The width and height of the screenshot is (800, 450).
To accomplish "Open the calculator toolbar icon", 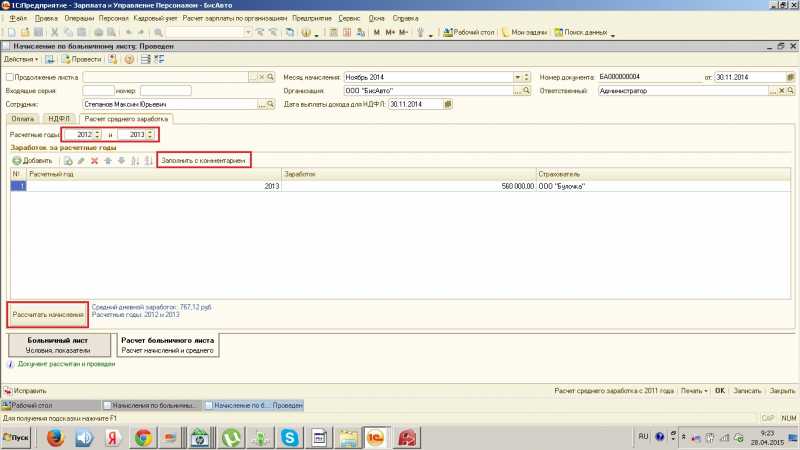I will coord(333,32).
